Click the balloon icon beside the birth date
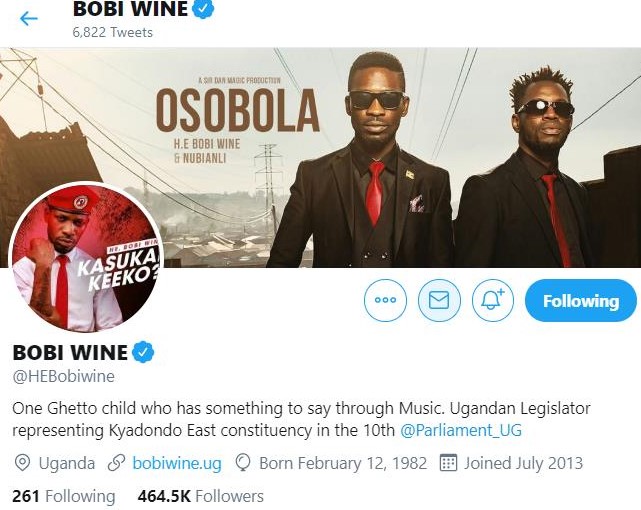The height and width of the screenshot is (510, 641). click(243, 464)
